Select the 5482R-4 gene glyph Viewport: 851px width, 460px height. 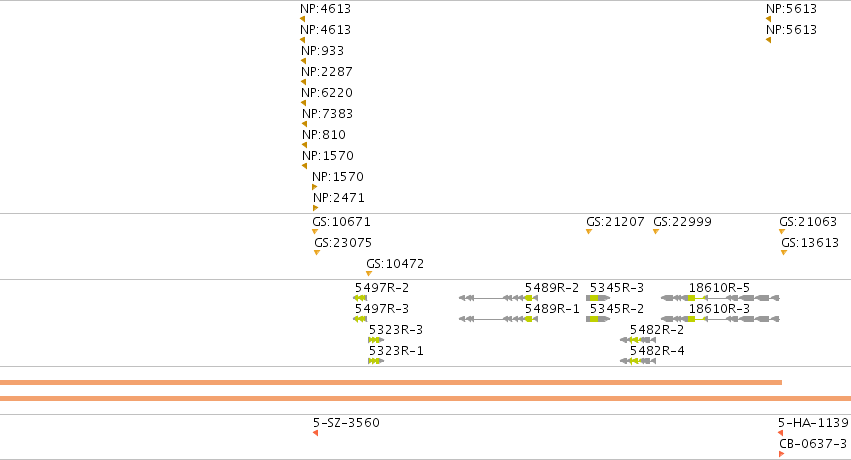tap(638, 361)
